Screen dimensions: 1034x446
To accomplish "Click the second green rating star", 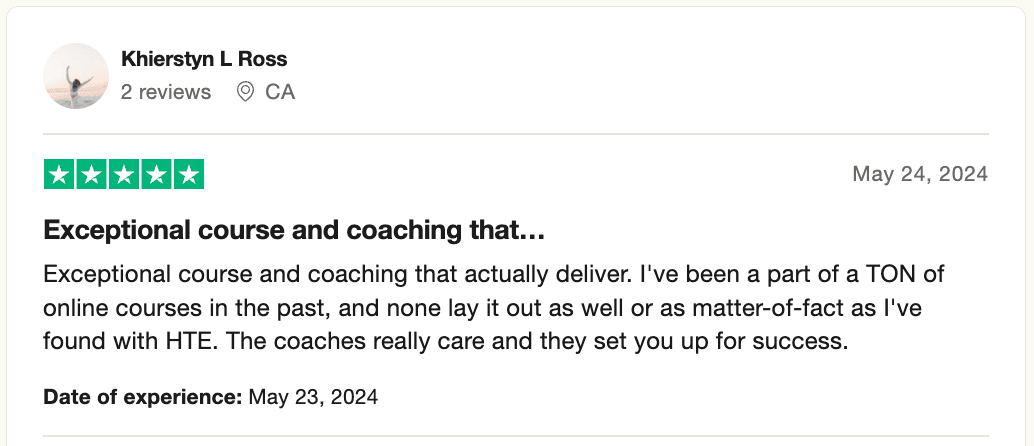I will click(92, 174).
